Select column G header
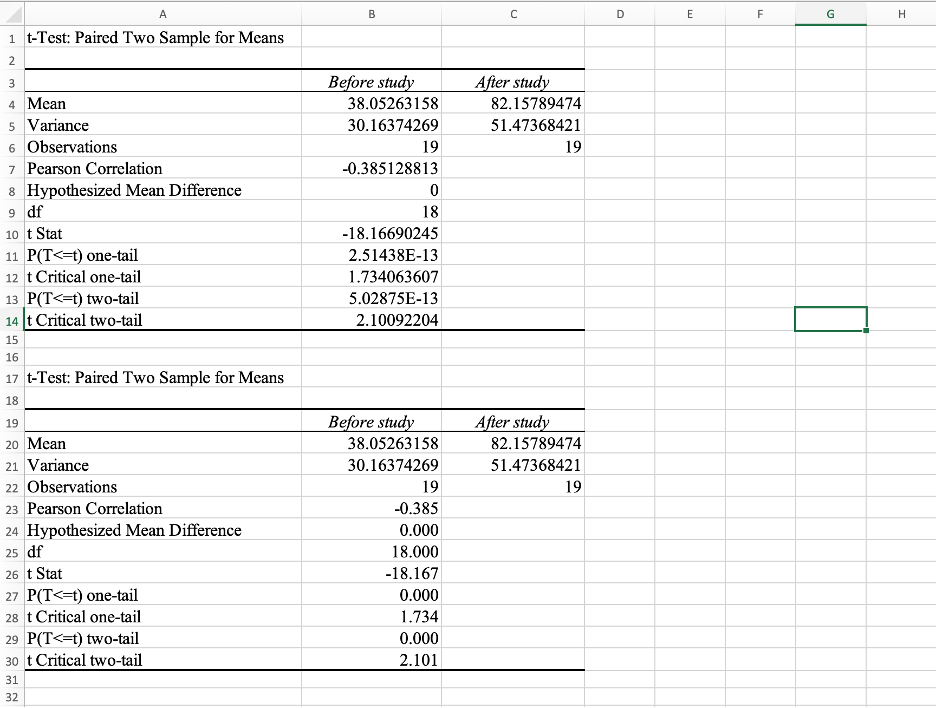This screenshot has width=936, height=708. [830, 13]
